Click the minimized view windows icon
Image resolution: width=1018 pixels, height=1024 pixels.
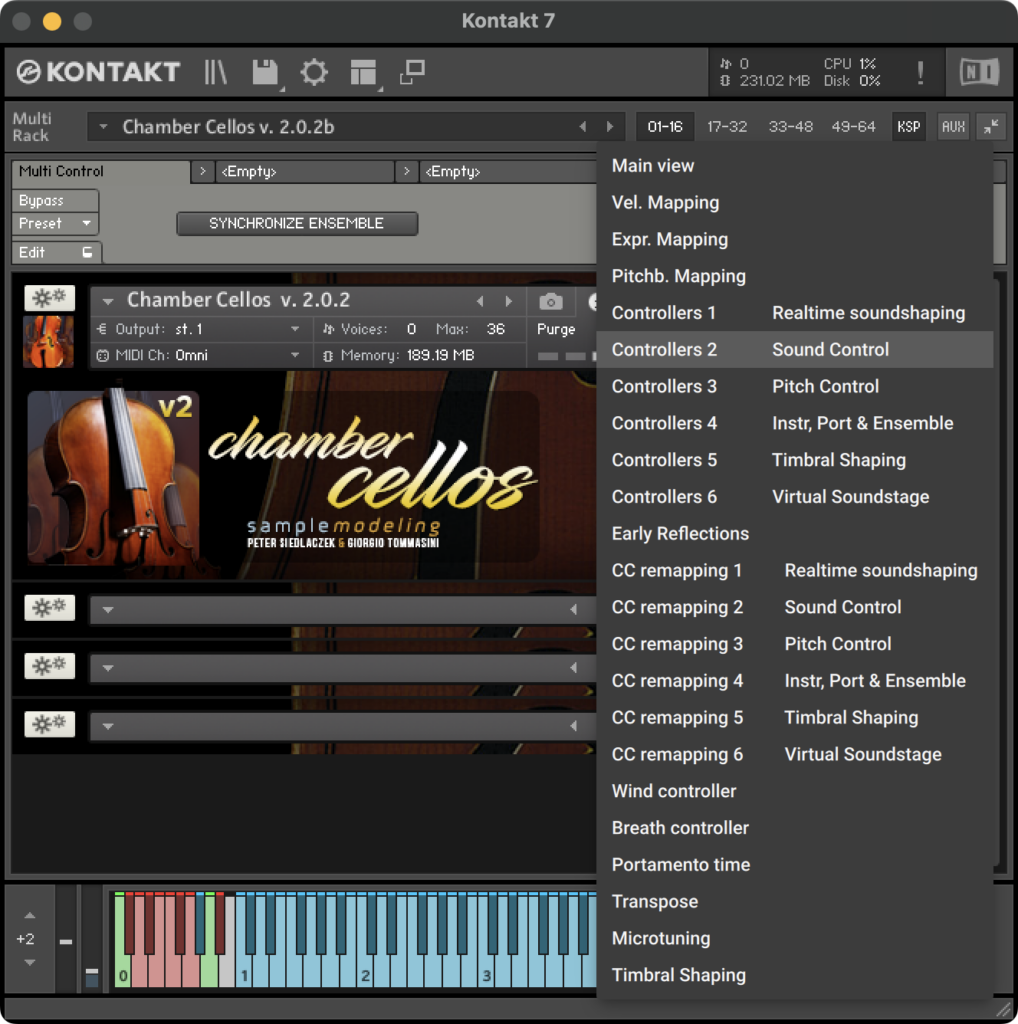pos(412,72)
